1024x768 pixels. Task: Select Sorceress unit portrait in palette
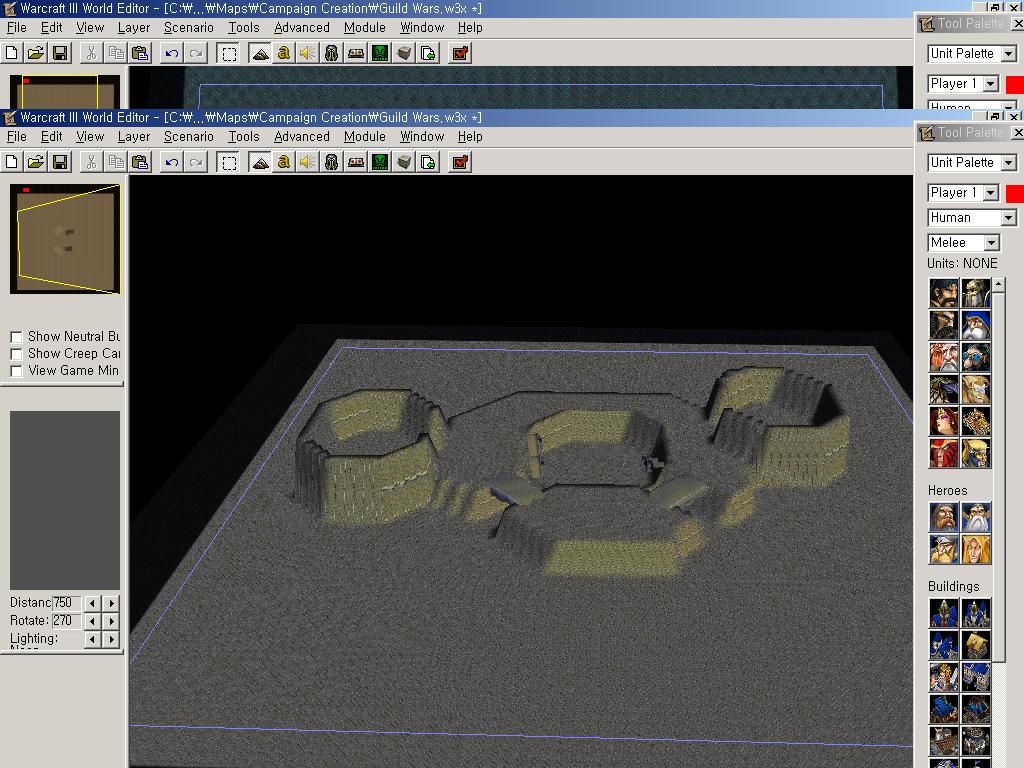[944, 421]
